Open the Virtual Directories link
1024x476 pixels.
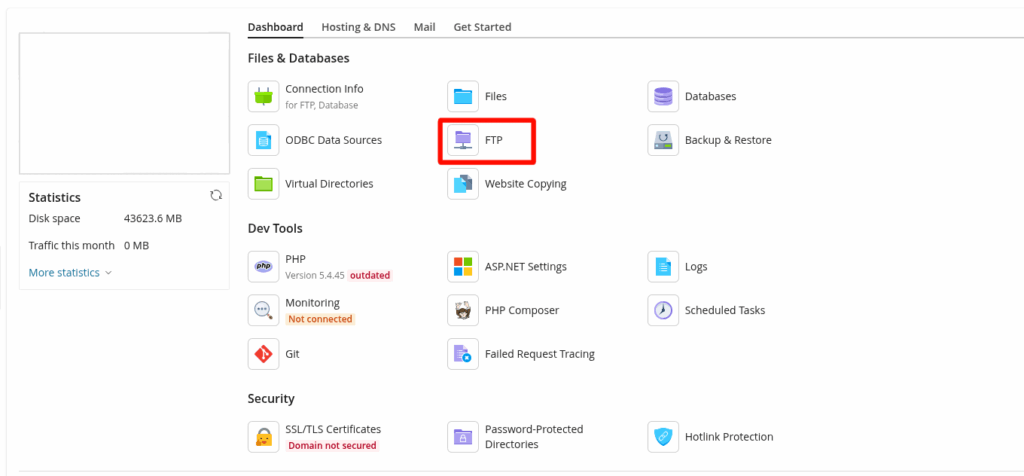[329, 184]
